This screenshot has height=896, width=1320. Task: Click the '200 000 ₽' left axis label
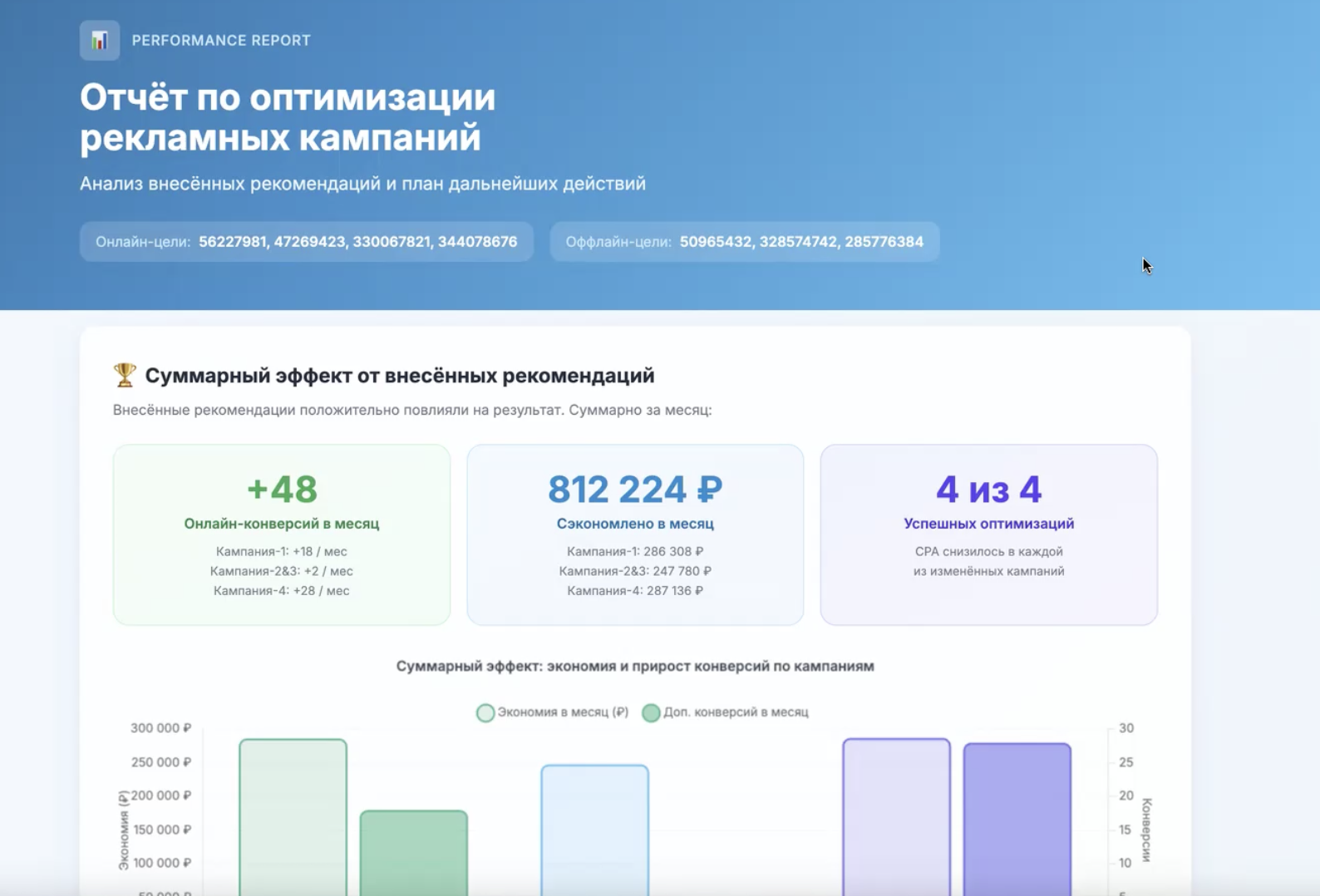161,795
